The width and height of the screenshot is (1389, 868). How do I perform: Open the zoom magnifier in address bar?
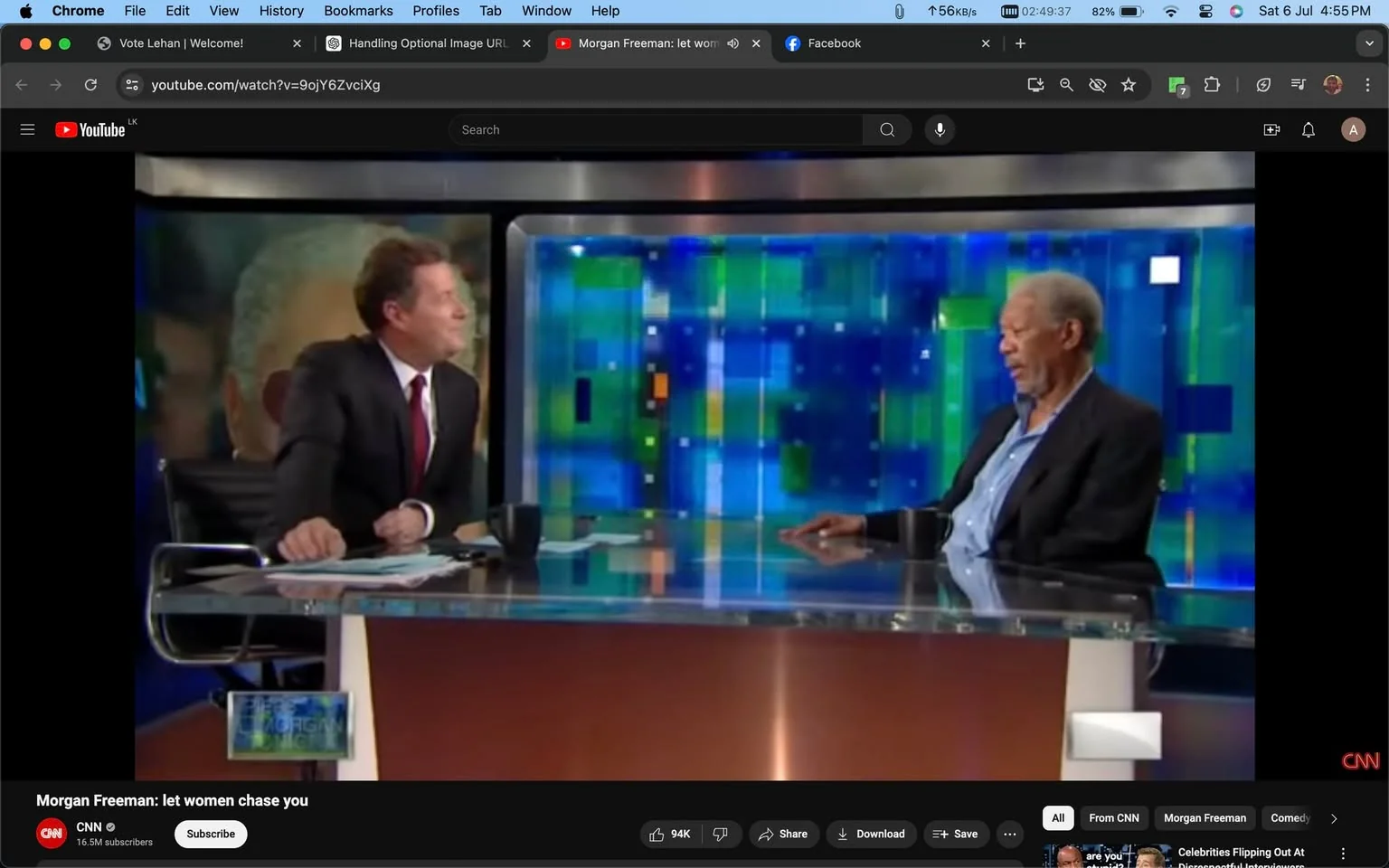1066,84
